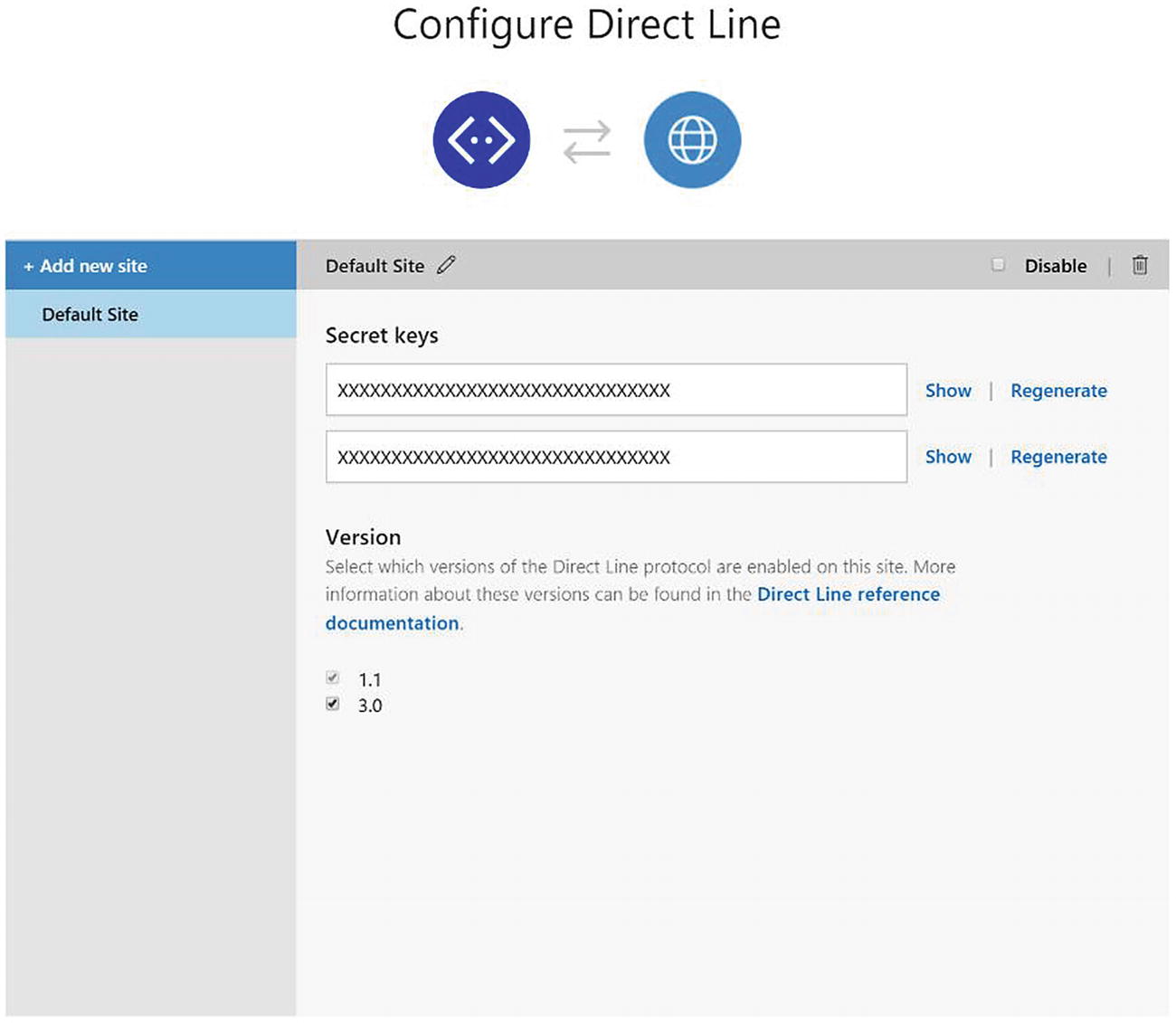Click the two-way arrows exchange icon
The height and width of the screenshot is (1023, 1176).
tap(587, 142)
